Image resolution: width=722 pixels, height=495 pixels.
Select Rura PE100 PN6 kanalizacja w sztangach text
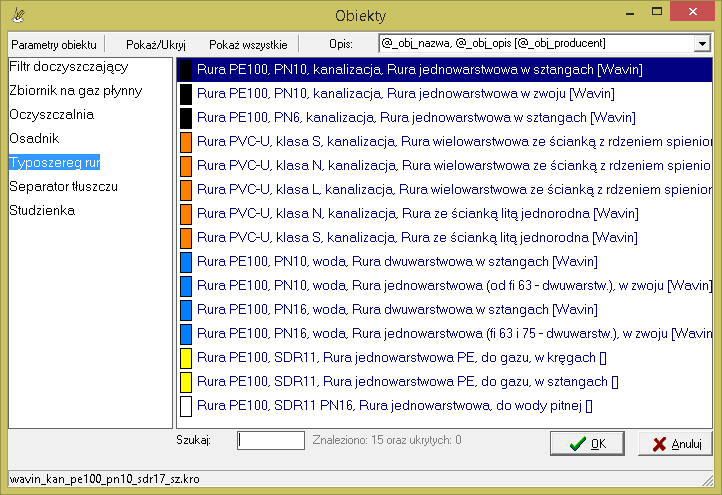click(x=416, y=117)
